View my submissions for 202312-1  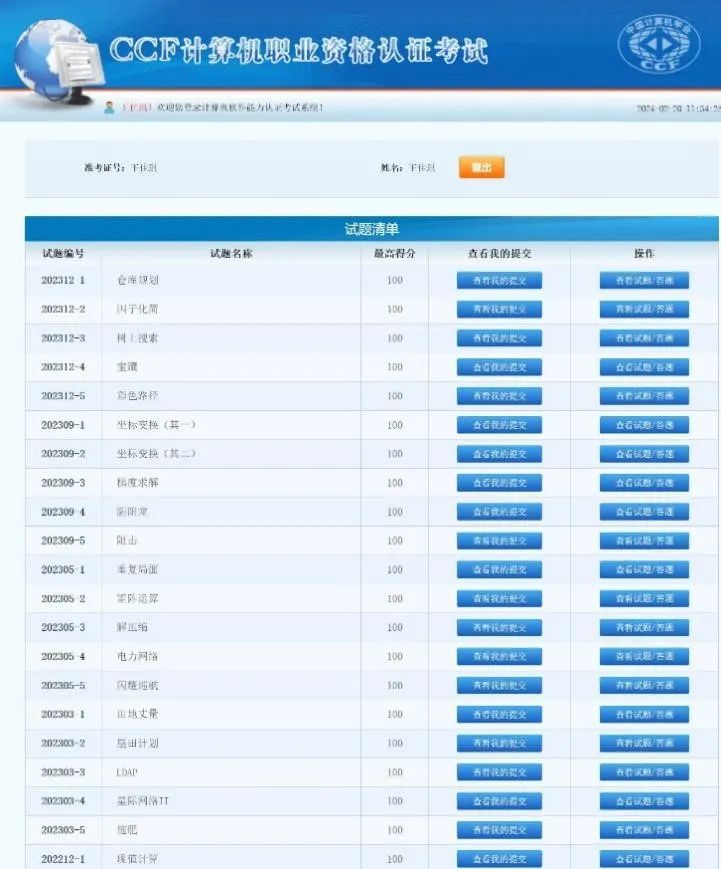pos(499,280)
